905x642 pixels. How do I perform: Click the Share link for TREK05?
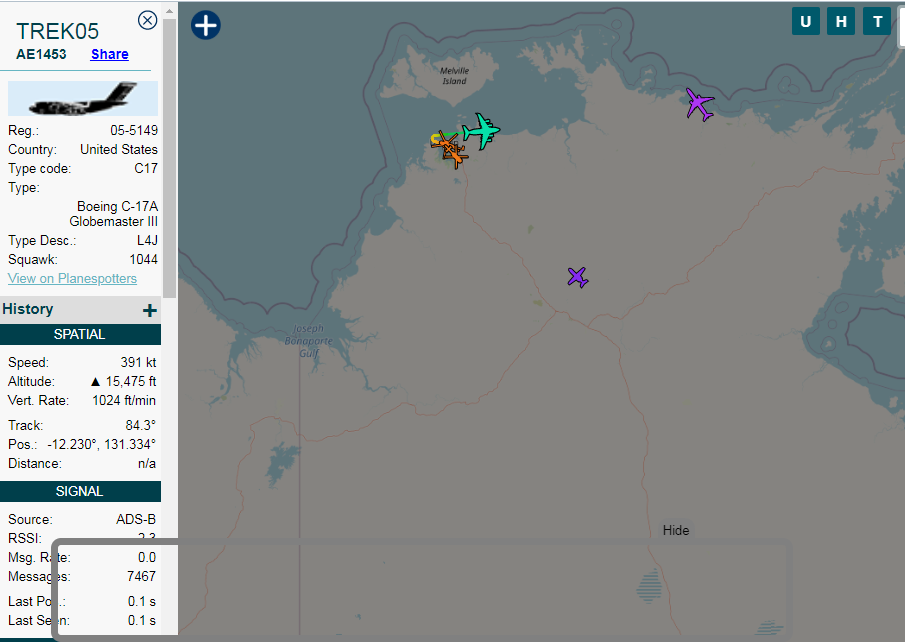110,54
